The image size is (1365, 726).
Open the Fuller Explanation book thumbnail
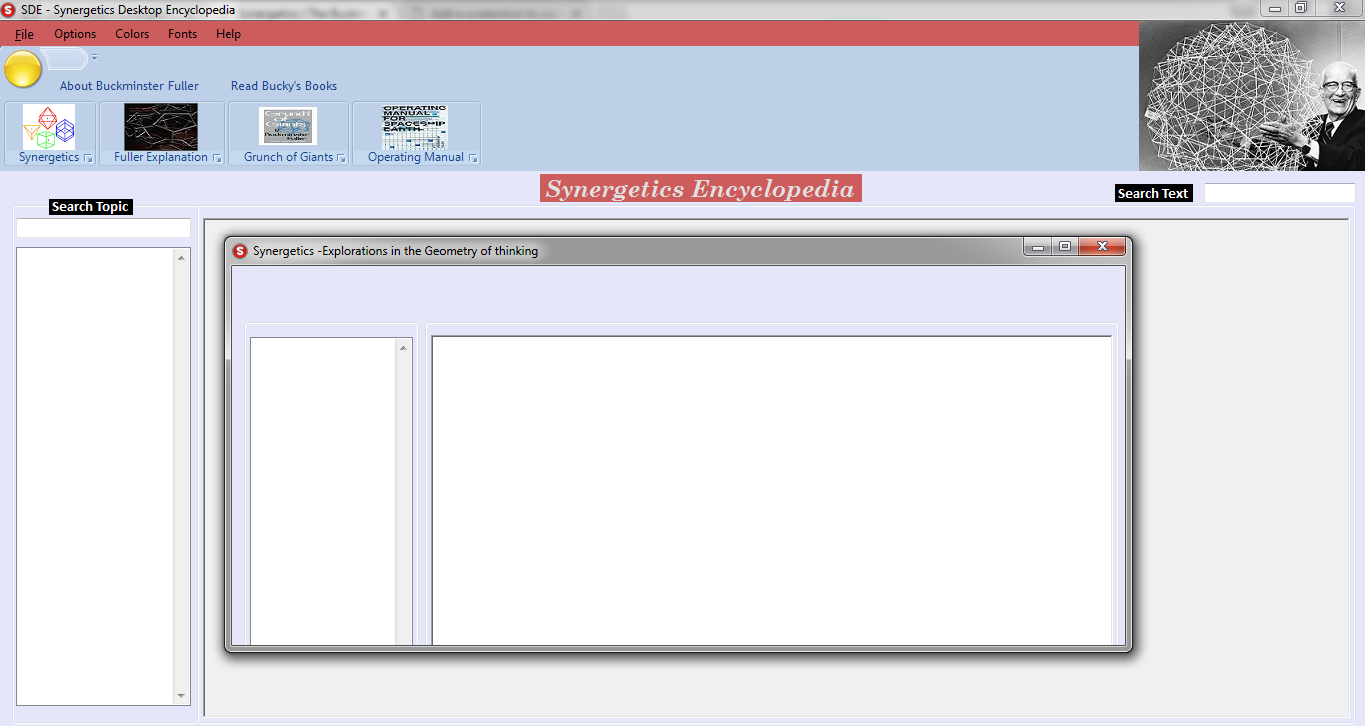tap(161, 127)
